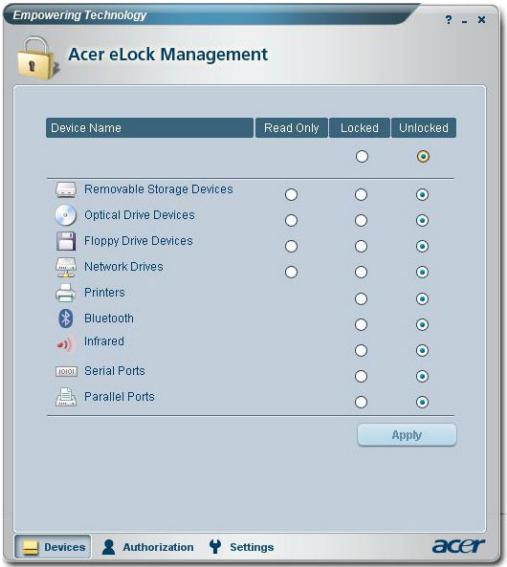This screenshot has height=567, width=507.
Task: Click the 'Bluetooth' label
Action: click(x=108, y=318)
